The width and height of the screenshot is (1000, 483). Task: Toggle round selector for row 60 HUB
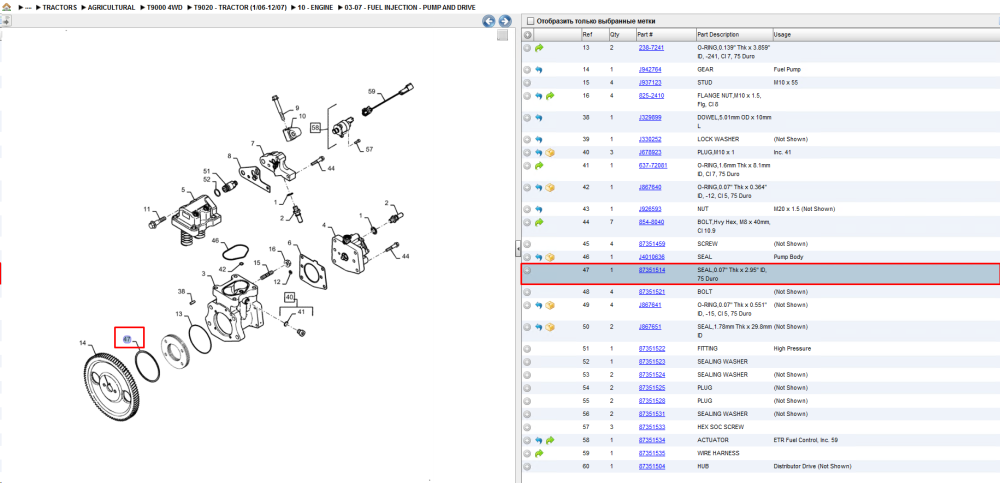[527, 466]
